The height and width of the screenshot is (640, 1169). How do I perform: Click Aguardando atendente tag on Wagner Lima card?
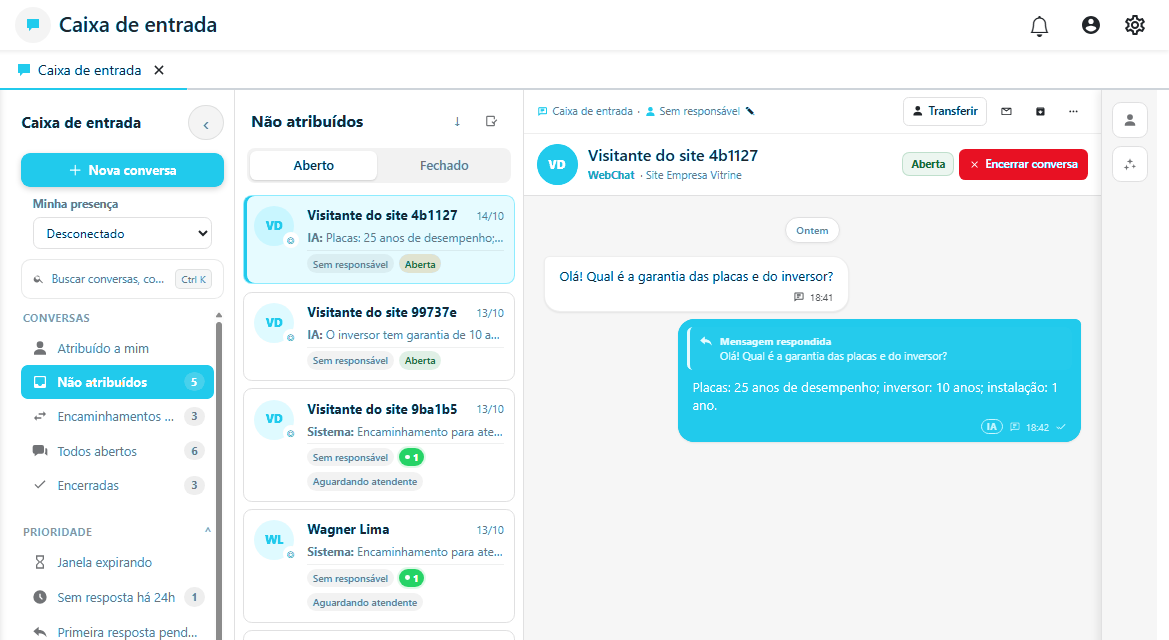(x=365, y=603)
